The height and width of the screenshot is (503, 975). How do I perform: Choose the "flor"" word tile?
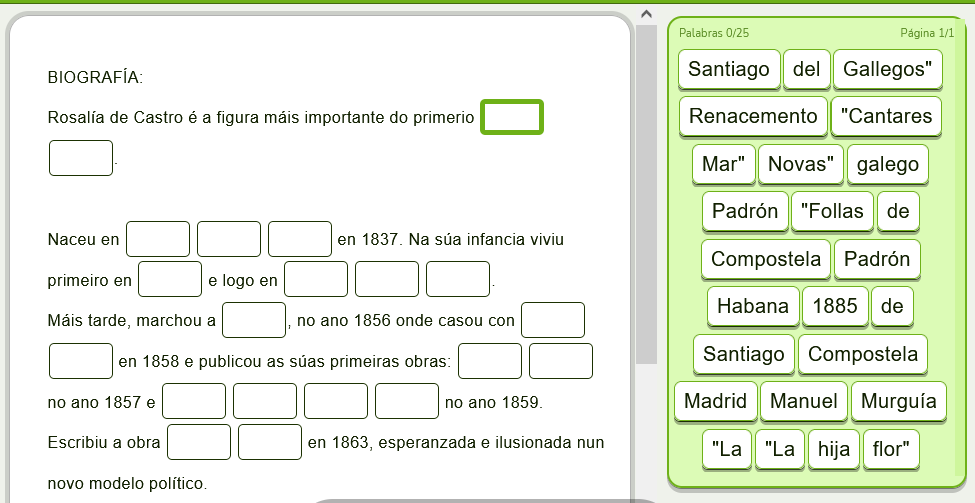pyautogui.click(x=892, y=449)
